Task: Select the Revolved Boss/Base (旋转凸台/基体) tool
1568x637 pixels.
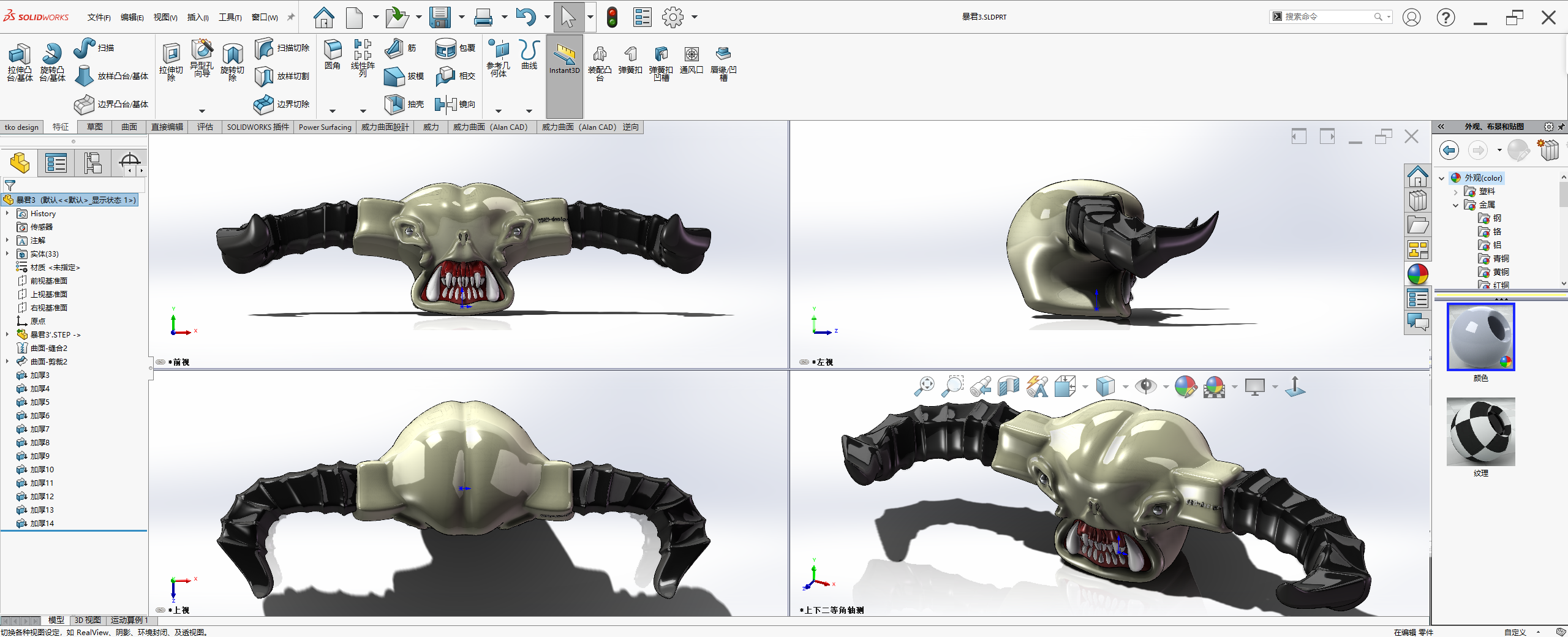Action: [52, 62]
